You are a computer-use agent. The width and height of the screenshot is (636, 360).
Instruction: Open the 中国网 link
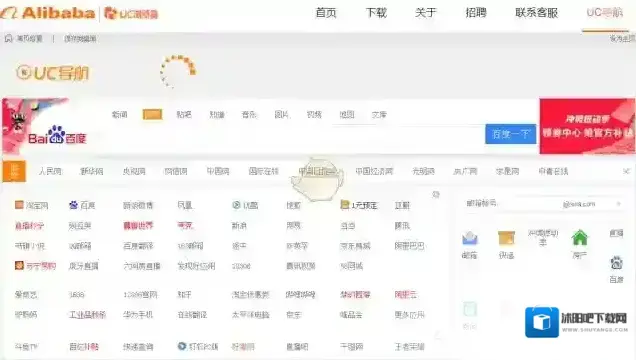coord(218,171)
